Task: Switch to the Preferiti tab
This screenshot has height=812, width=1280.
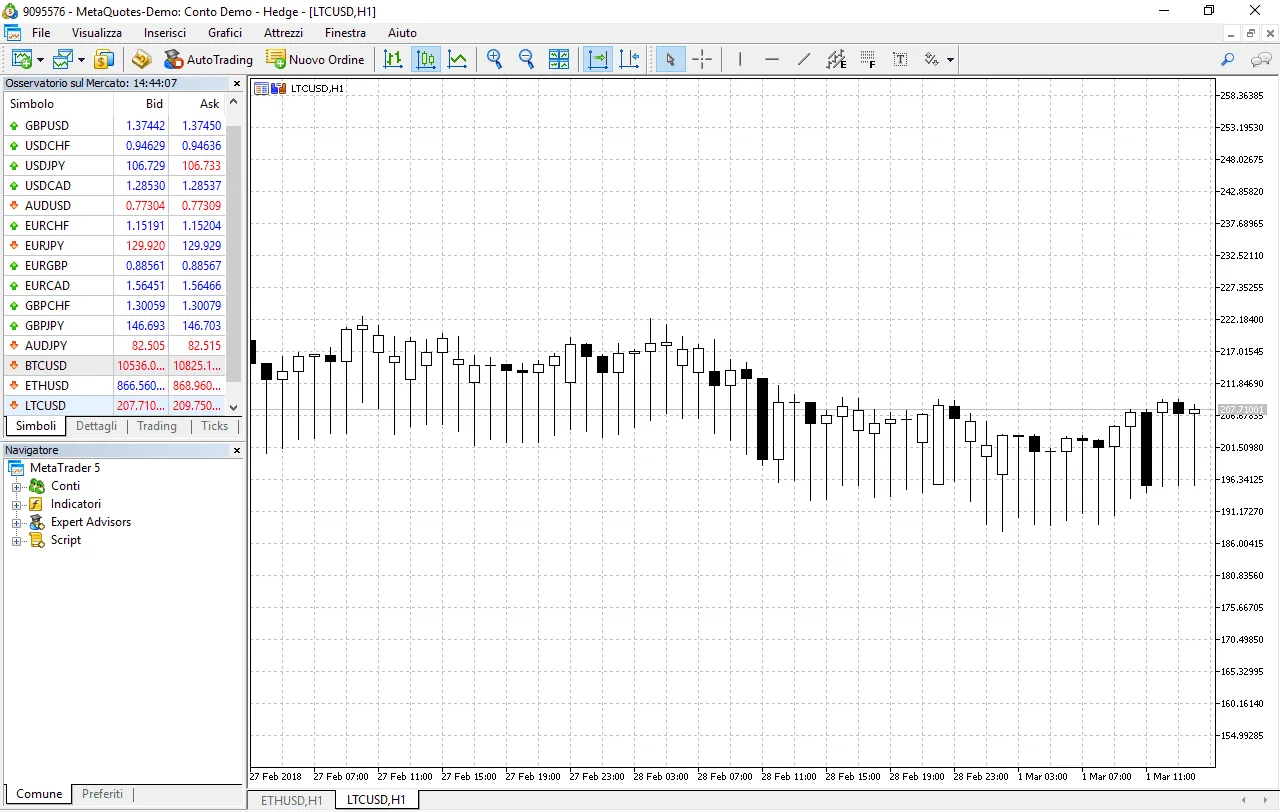Action: (103, 794)
